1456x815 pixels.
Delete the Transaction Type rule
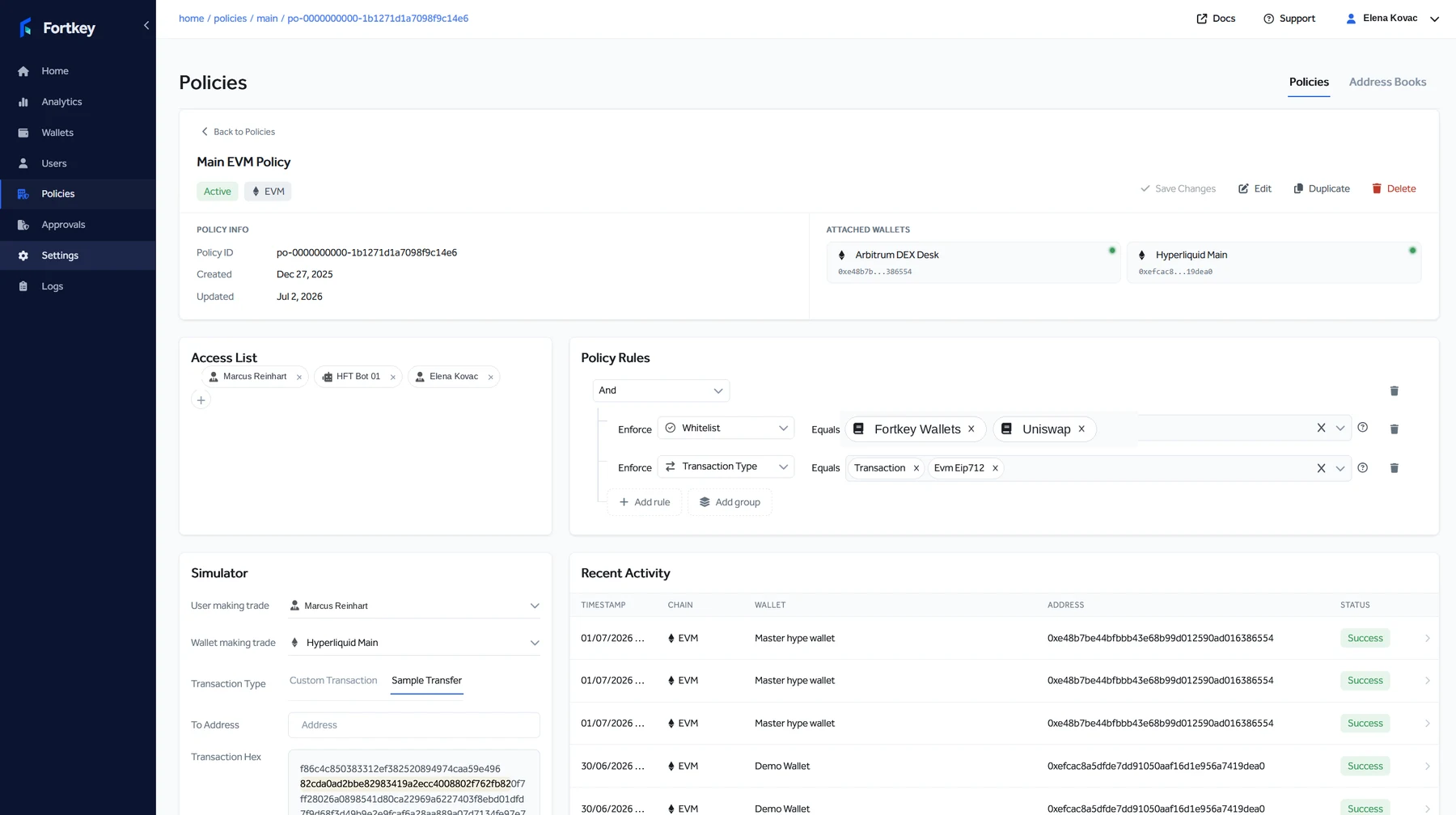tap(1394, 468)
